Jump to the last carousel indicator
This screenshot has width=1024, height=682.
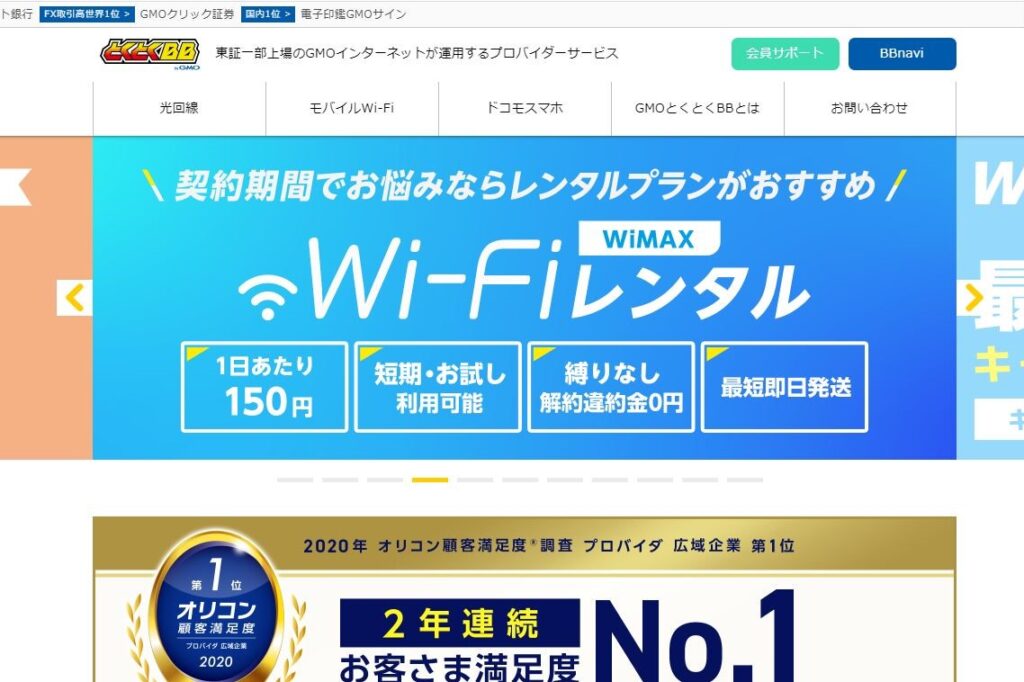745,480
